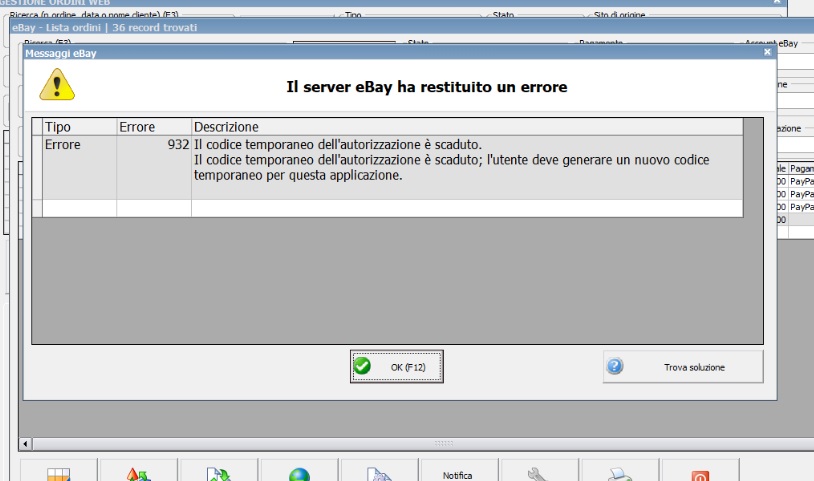Click the Notifica toolbar button

[459, 471]
